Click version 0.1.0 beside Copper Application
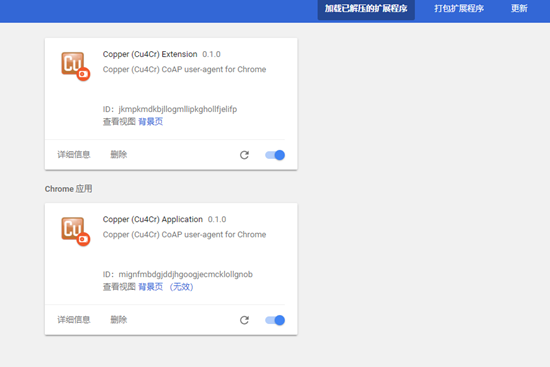Screen dimensions: 550x367 [217, 220]
